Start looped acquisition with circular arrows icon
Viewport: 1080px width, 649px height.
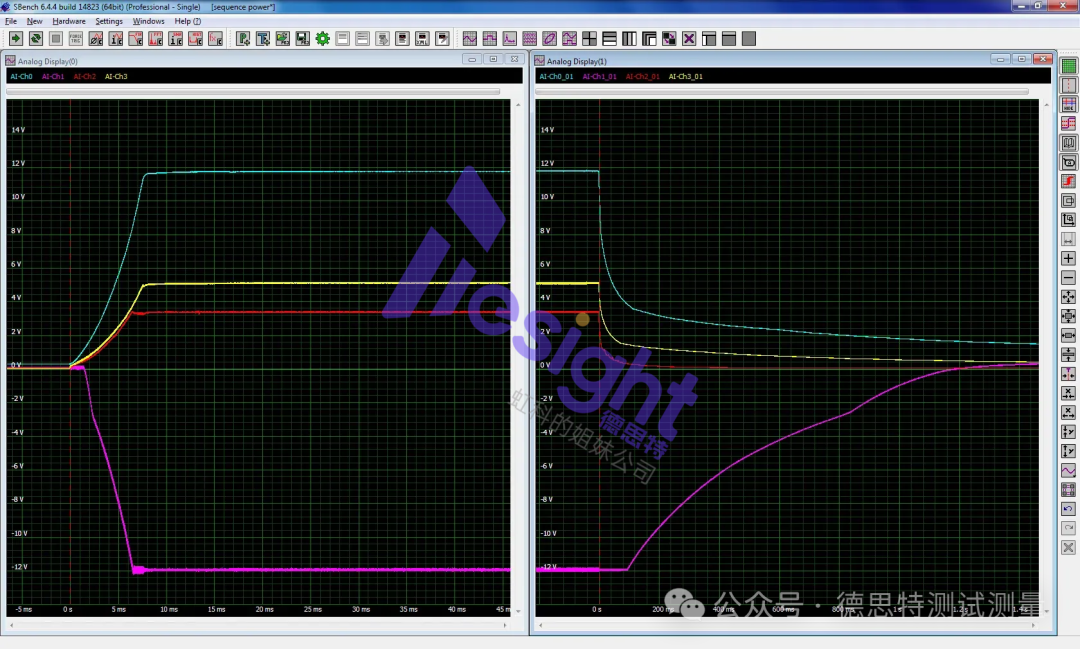(x=36, y=39)
